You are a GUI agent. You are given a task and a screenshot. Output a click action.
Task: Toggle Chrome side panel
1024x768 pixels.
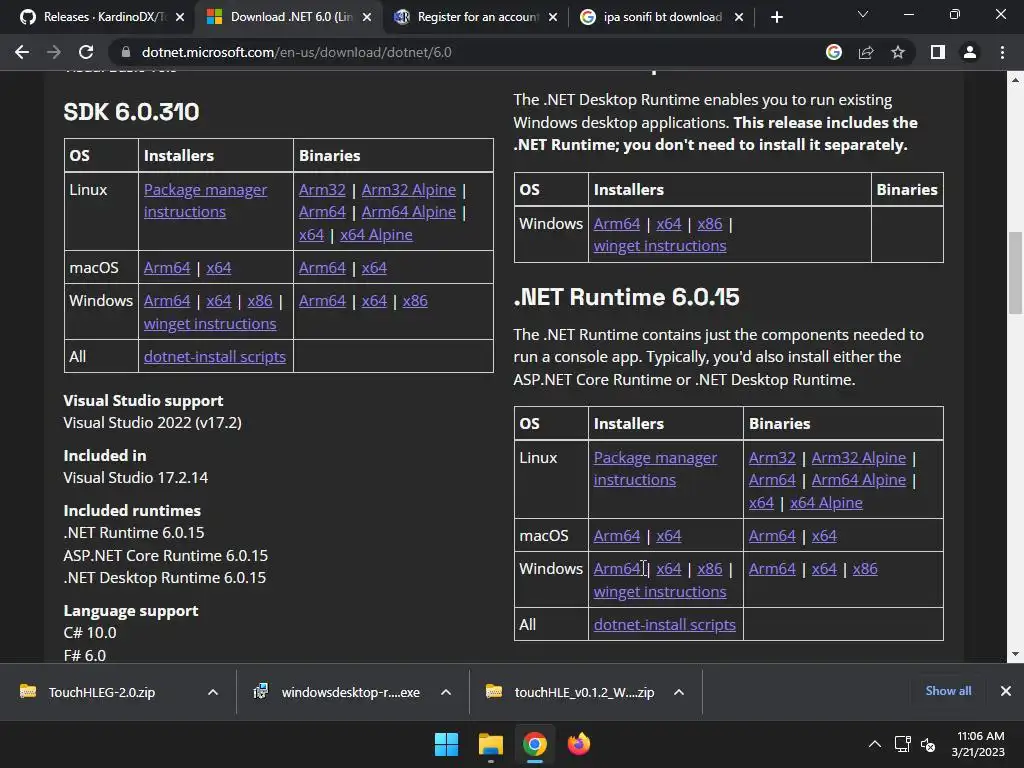(938, 52)
